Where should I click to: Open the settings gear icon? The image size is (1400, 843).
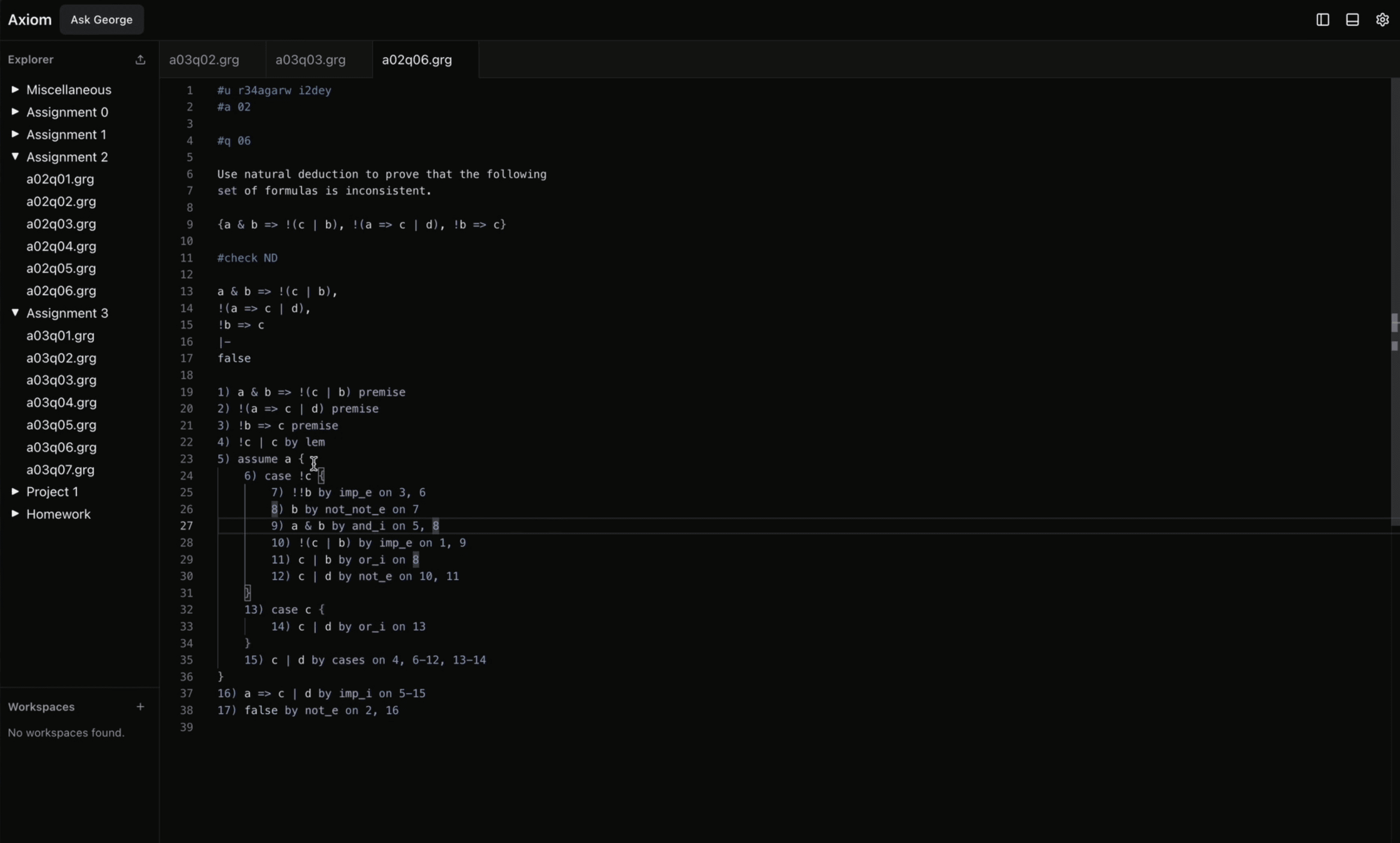click(1382, 20)
